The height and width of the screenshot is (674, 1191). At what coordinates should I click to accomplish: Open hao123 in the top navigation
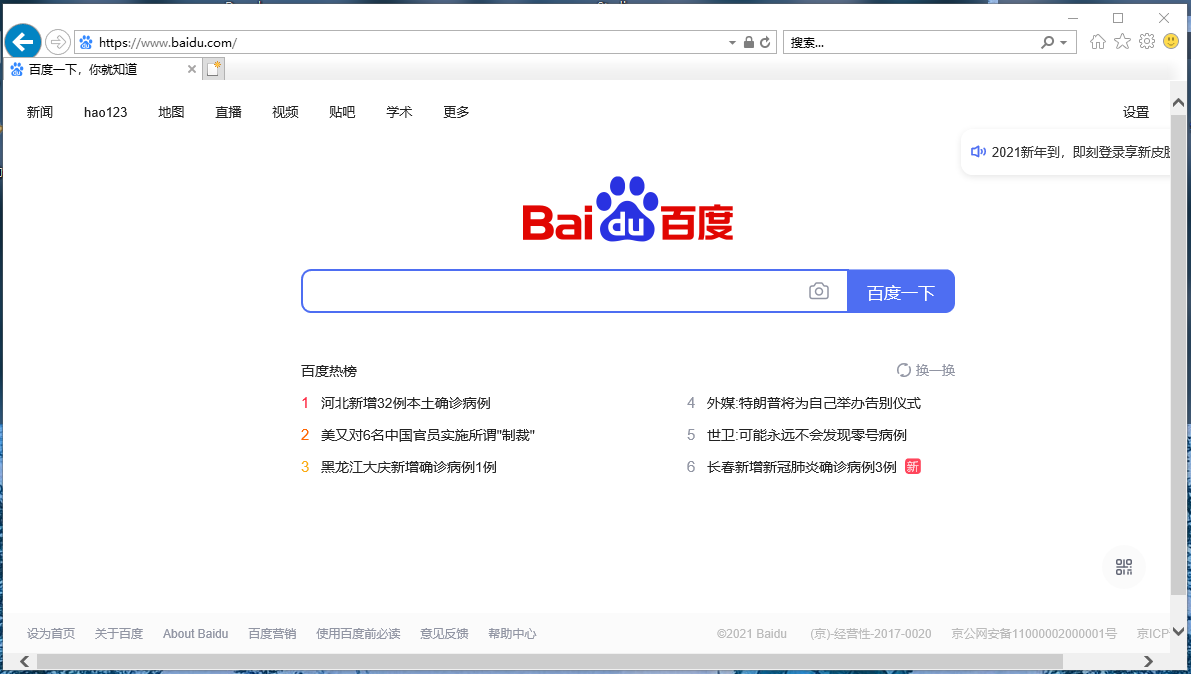coord(106,112)
